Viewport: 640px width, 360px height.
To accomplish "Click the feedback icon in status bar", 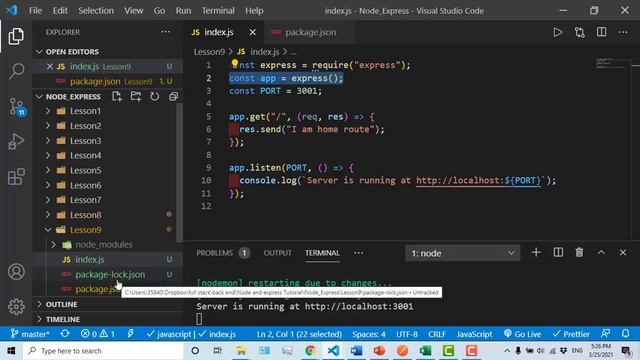I will [x=606, y=334].
